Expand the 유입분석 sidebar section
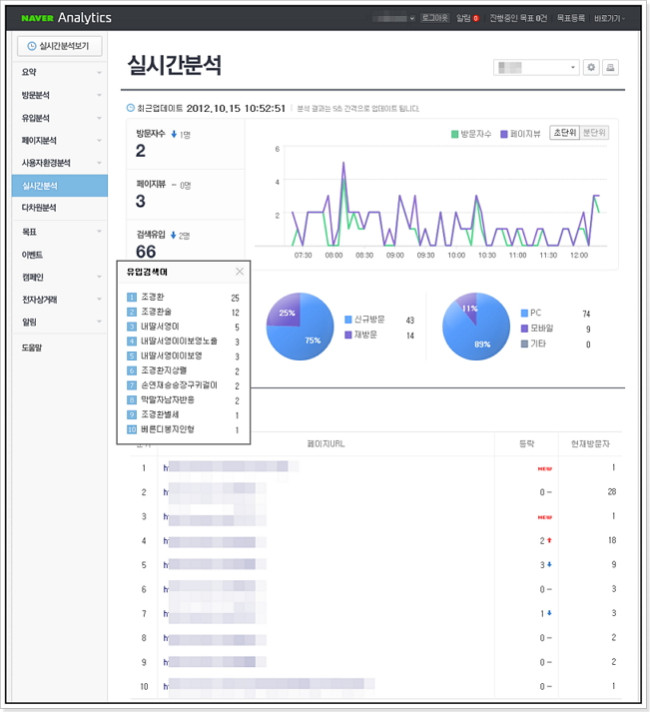 point(60,118)
